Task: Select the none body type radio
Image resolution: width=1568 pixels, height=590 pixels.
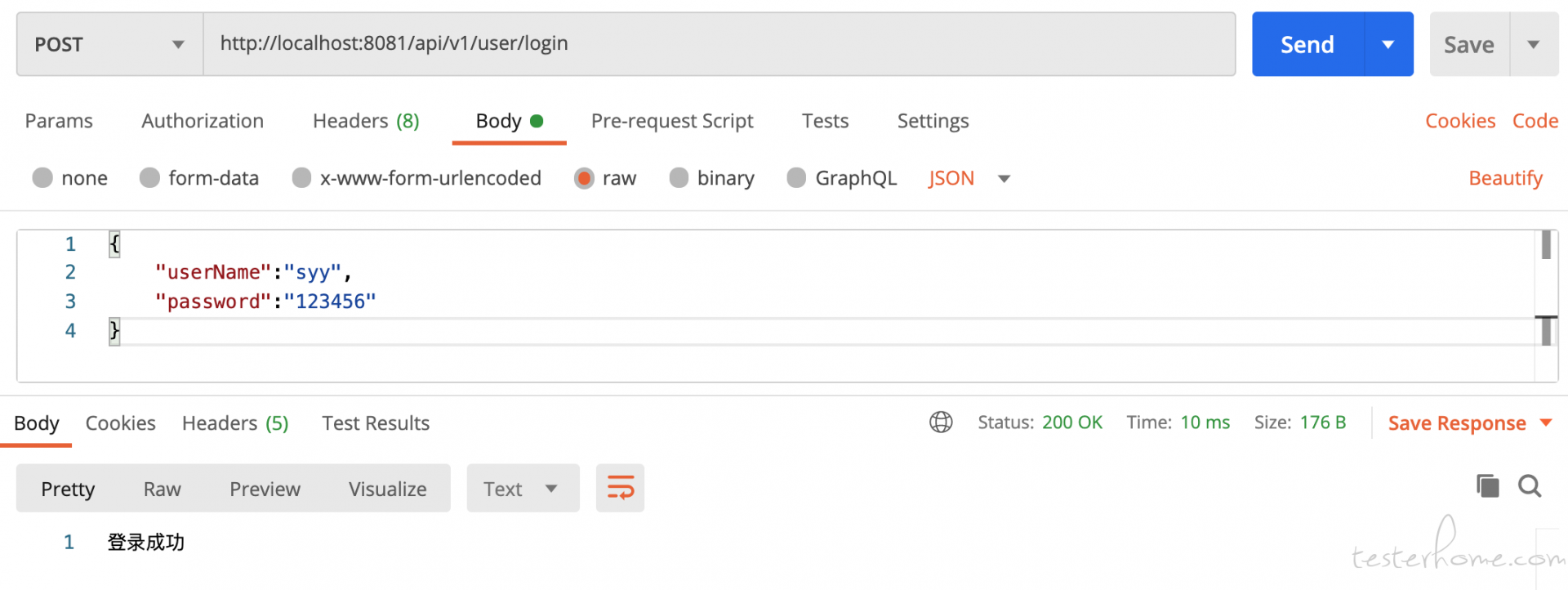Action: click(x=42, y=178)
